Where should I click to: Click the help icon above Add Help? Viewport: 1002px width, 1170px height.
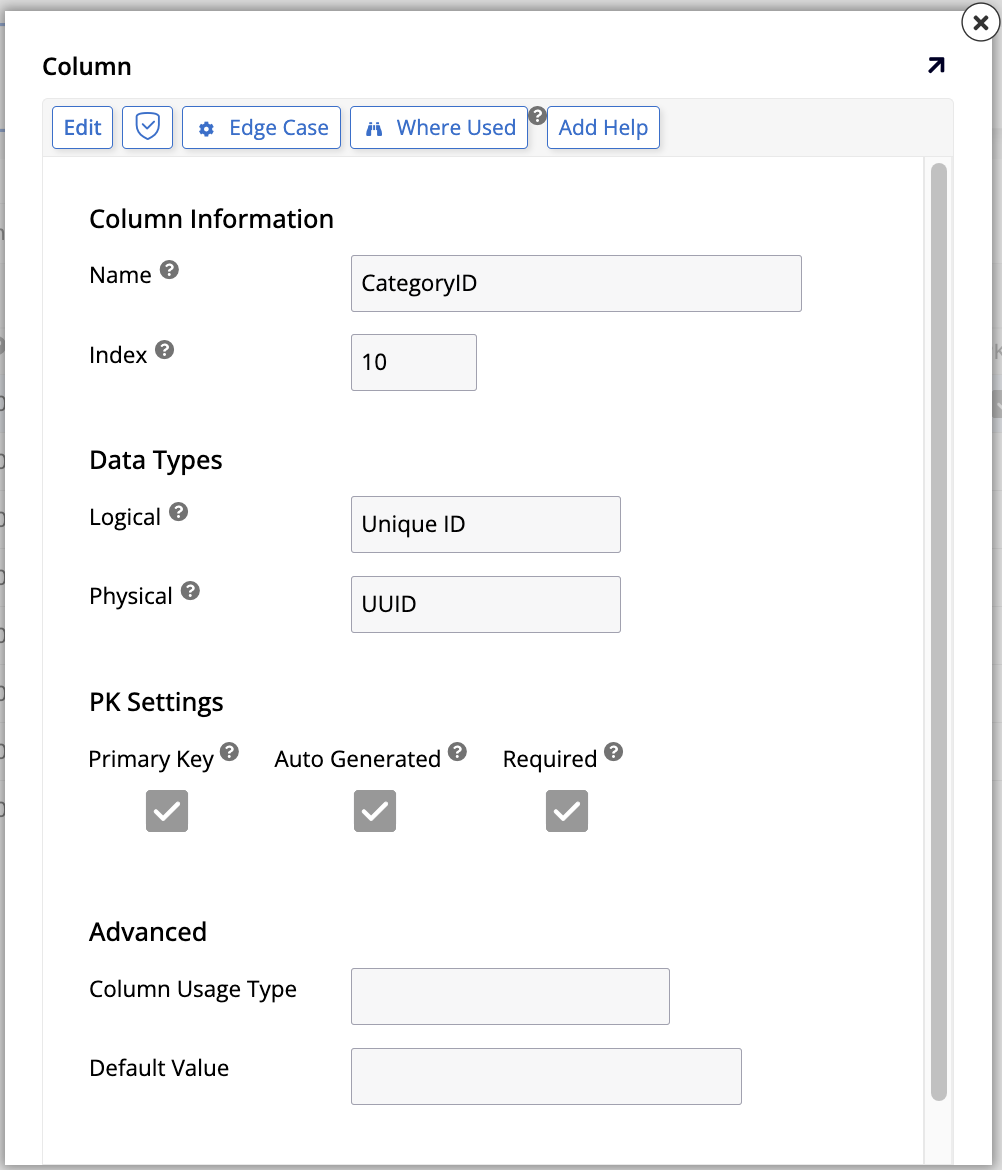point(538,116)
